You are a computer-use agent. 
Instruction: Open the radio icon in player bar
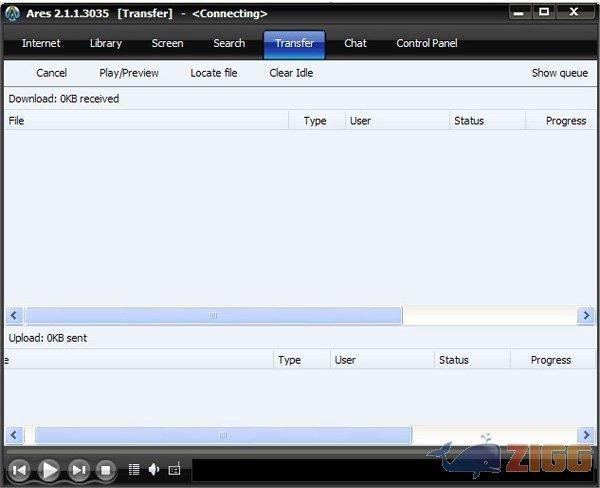(174, 470)
